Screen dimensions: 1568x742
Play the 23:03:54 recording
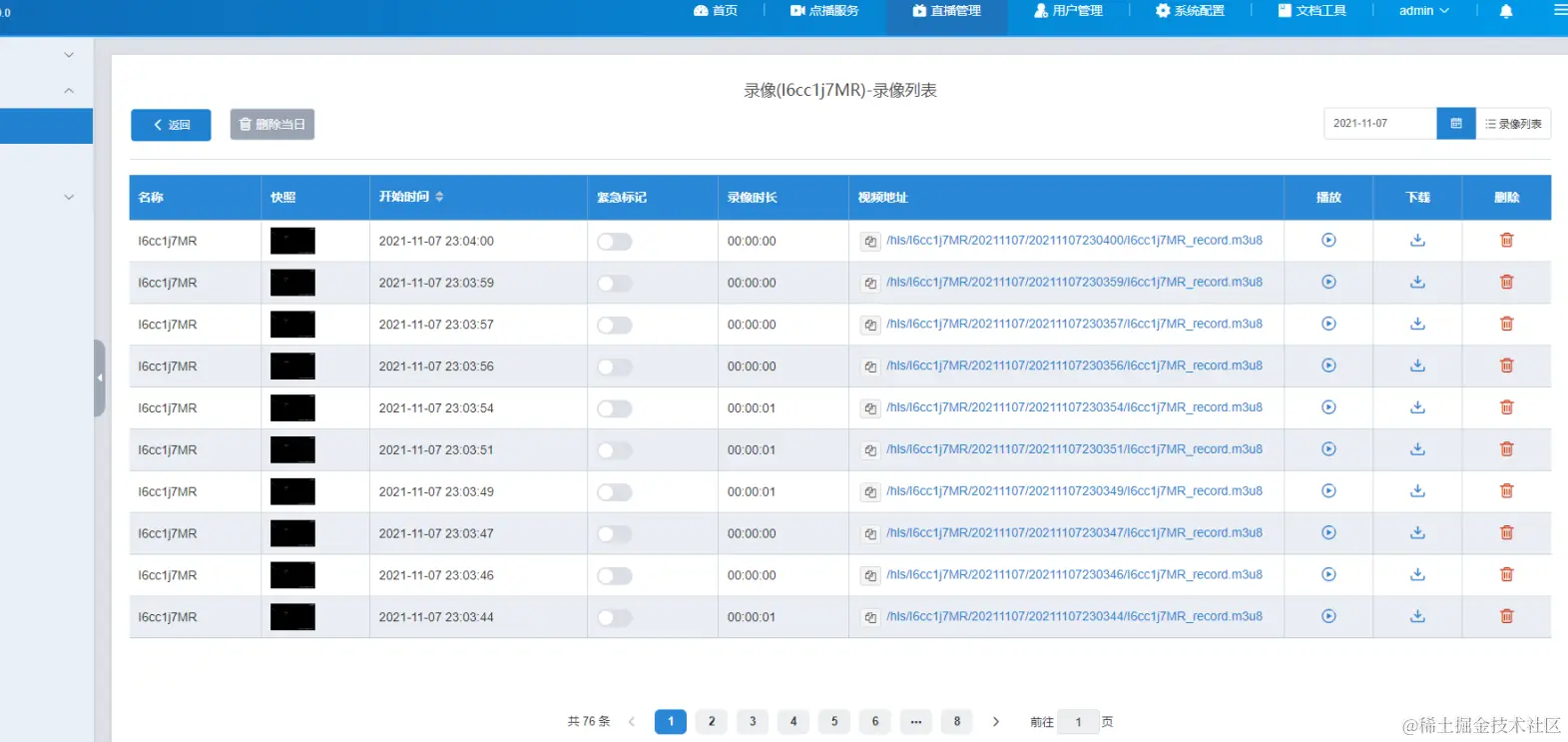(1328, 407)
